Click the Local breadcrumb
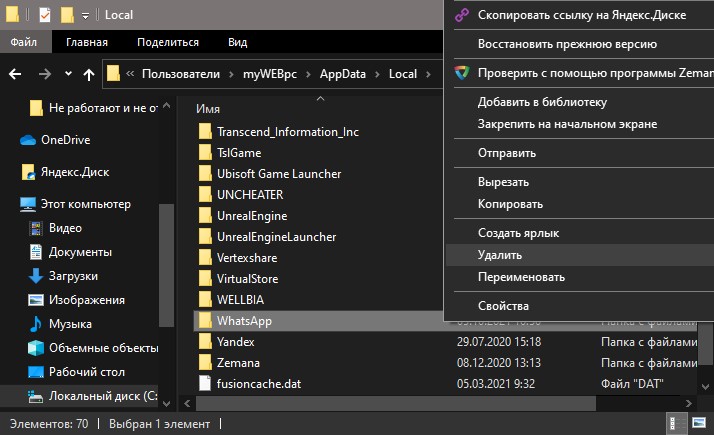 [403, 74]
